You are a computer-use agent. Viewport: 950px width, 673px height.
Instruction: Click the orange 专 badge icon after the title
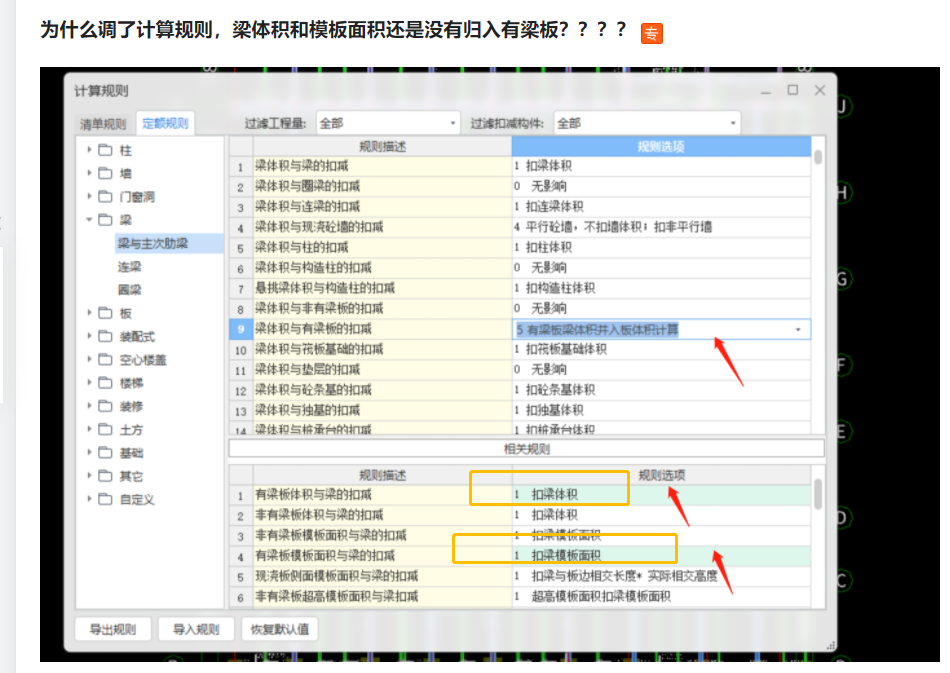[x=651, y=33]
